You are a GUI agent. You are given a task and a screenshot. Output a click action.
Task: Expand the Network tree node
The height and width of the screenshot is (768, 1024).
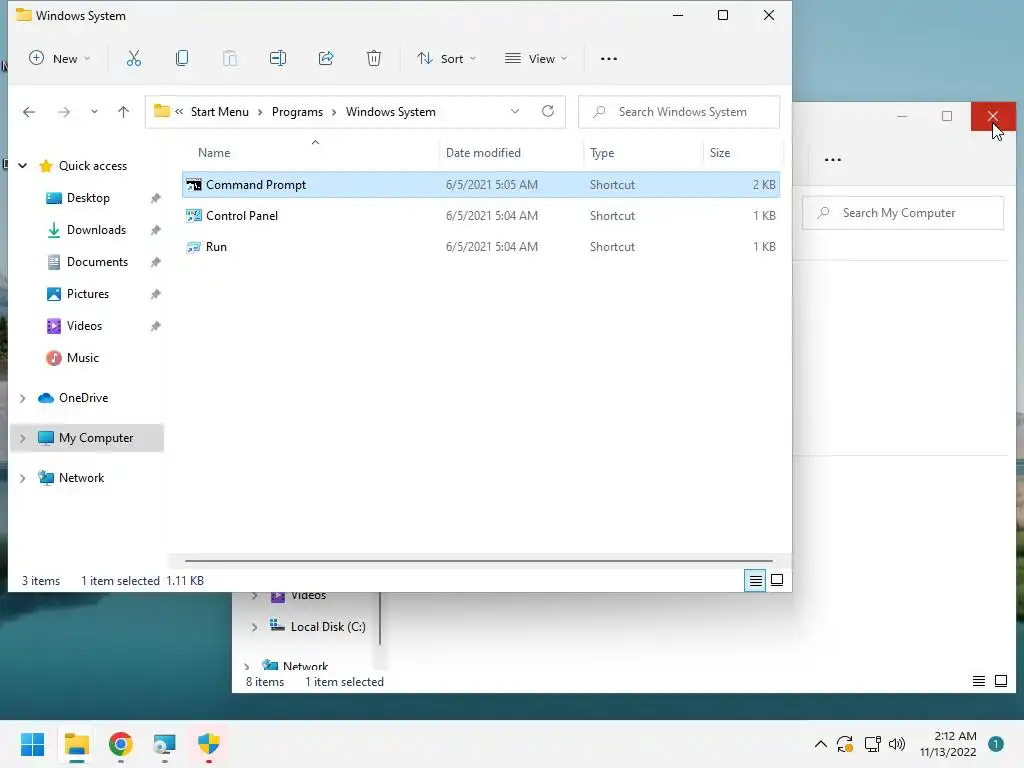22,478
